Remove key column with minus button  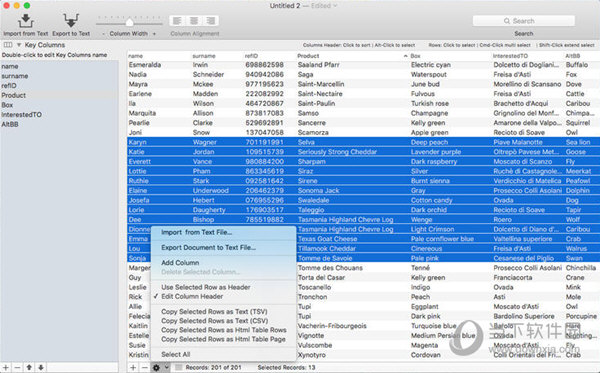[x=17, y=368]
